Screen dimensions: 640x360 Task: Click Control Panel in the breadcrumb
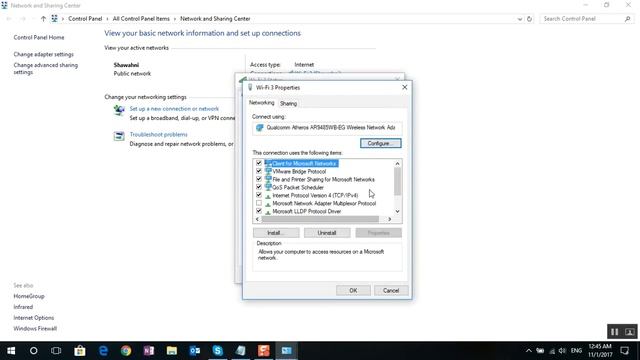[85, 19]
